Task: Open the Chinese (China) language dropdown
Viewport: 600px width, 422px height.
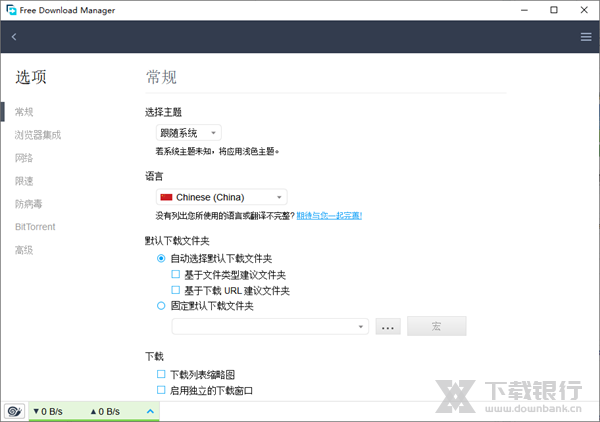Action: click(222, 197)
